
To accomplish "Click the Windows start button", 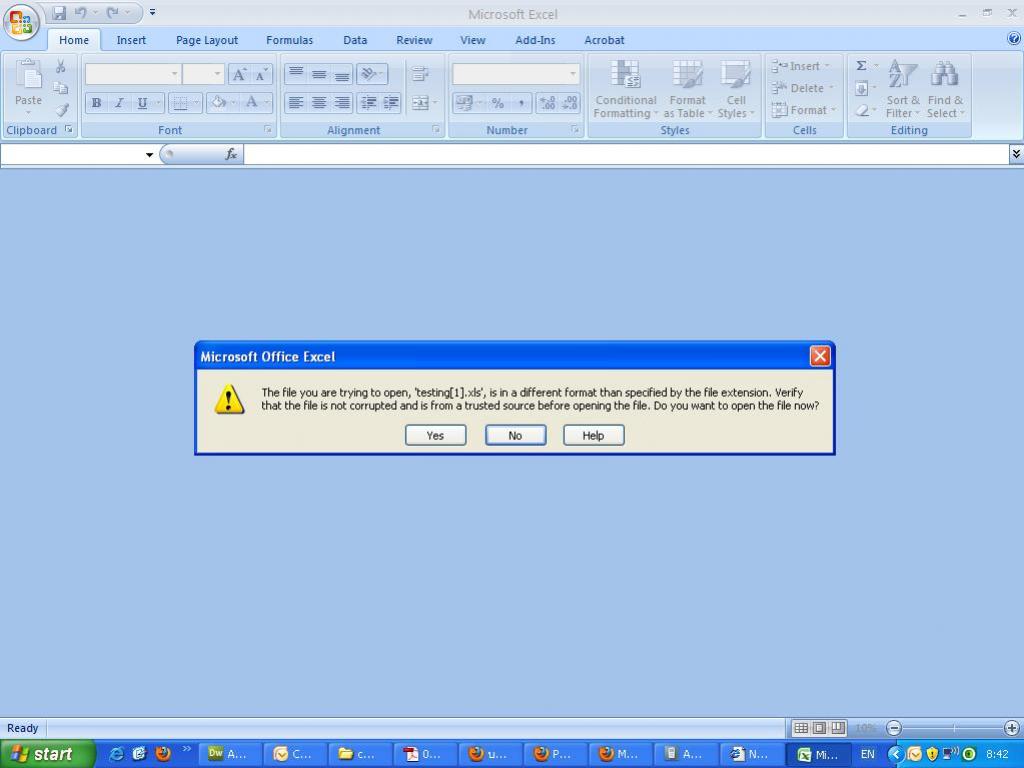I will [48, 754].
